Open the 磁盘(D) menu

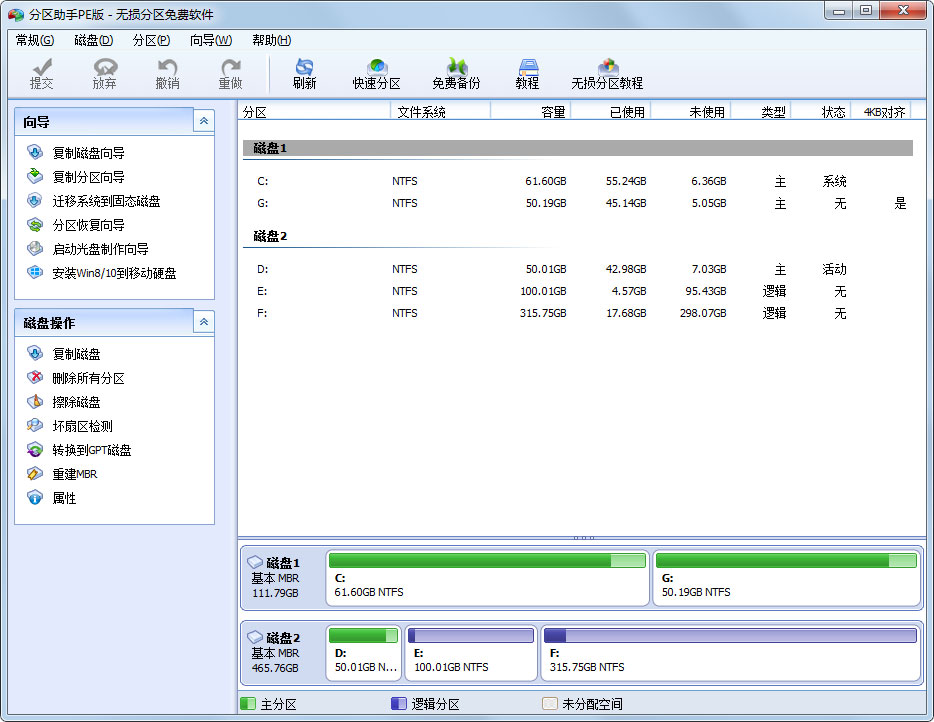[93, 40]
